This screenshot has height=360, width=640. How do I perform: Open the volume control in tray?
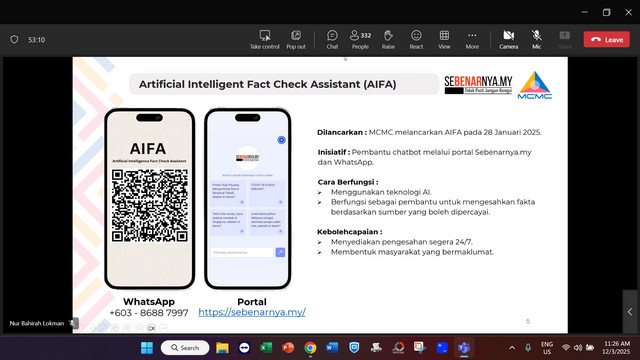coord(578,348)
